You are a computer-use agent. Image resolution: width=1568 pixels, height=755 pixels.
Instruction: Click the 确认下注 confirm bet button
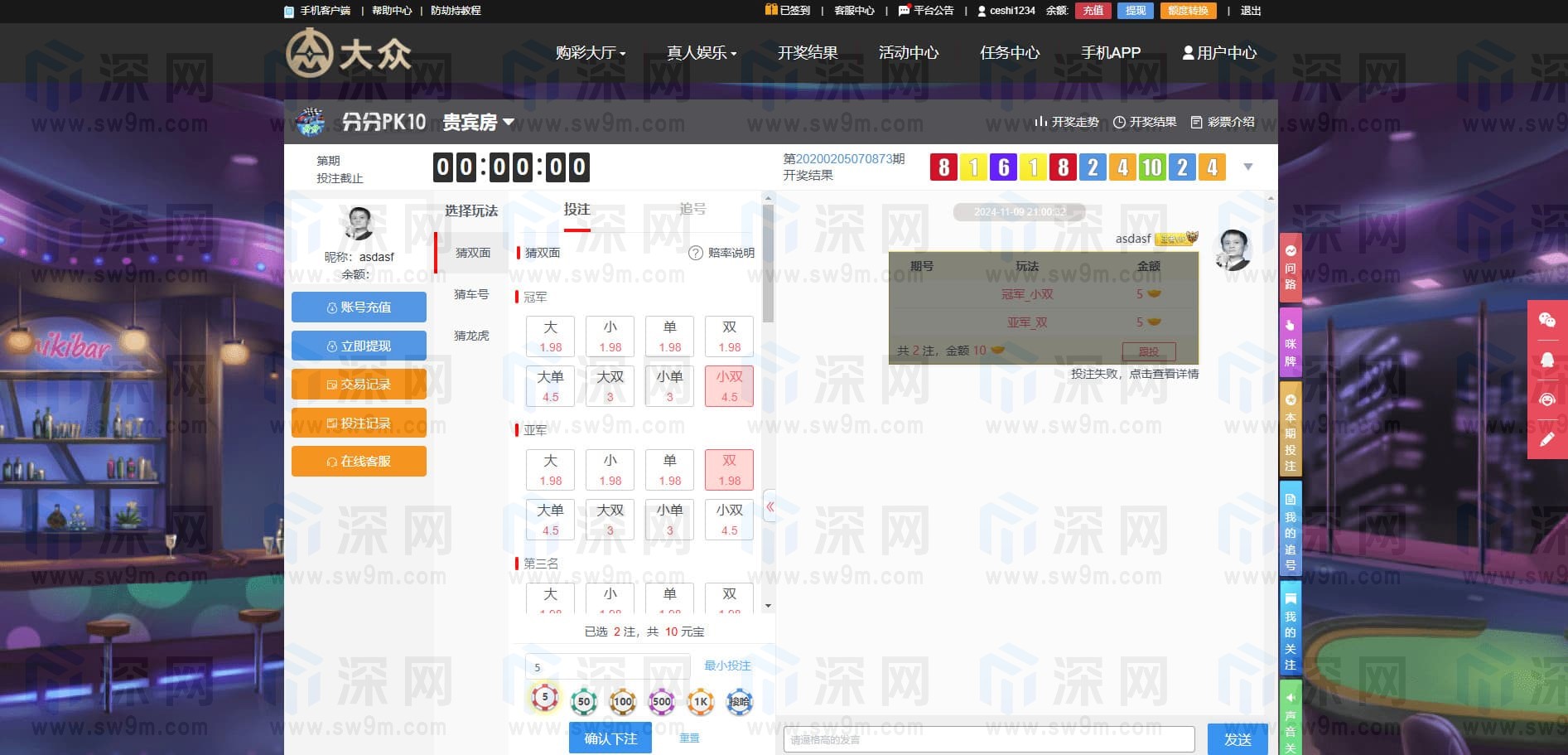click(610, 738)
